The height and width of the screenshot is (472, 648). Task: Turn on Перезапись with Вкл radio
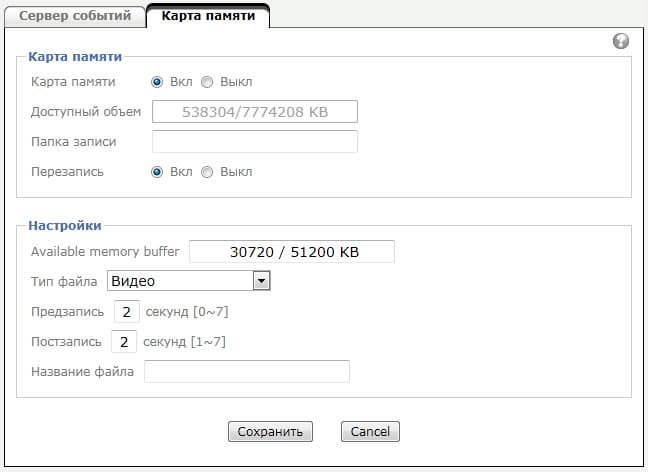157,172
